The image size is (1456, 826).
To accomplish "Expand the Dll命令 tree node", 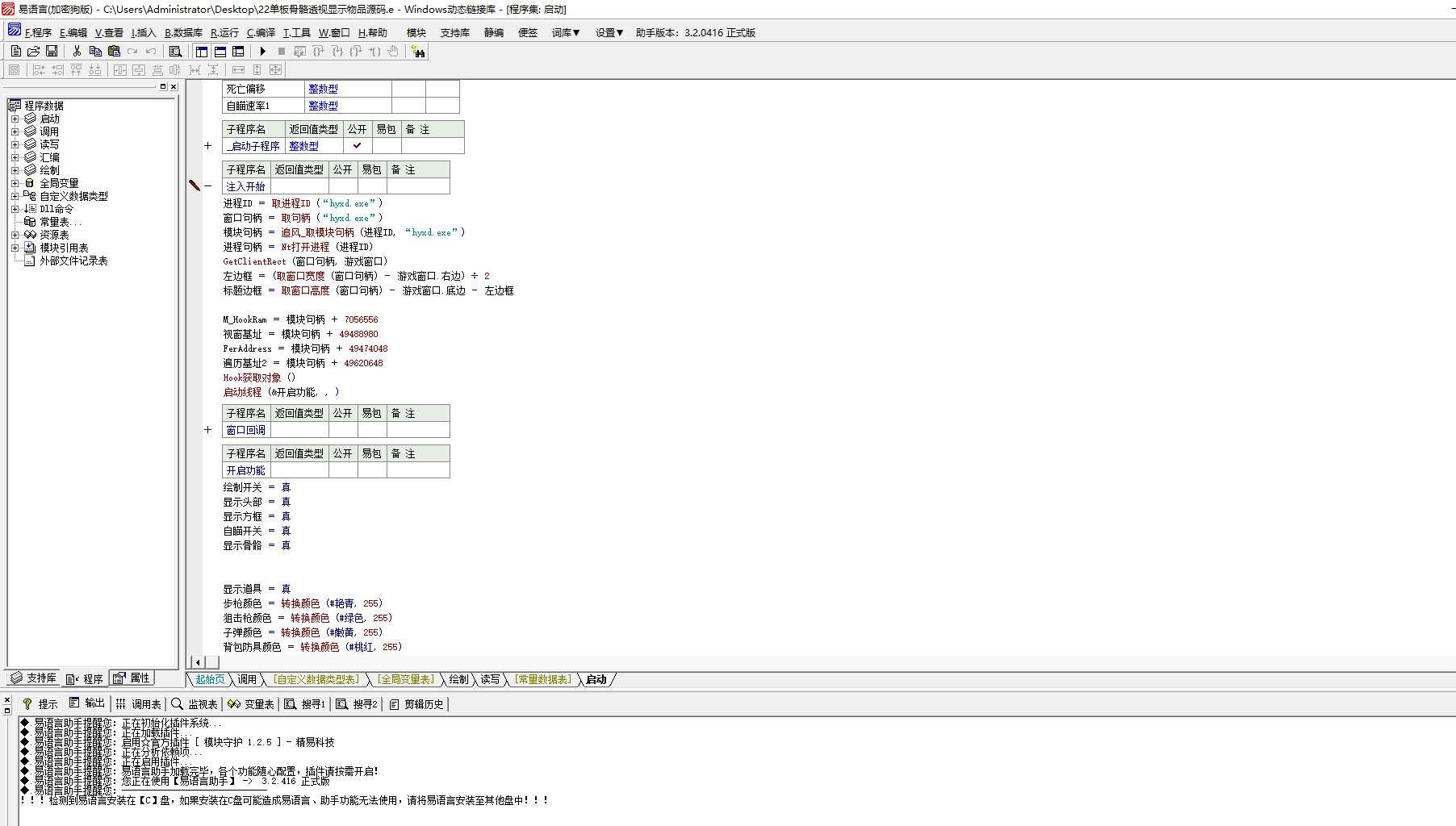I will (x=15, y=209).
